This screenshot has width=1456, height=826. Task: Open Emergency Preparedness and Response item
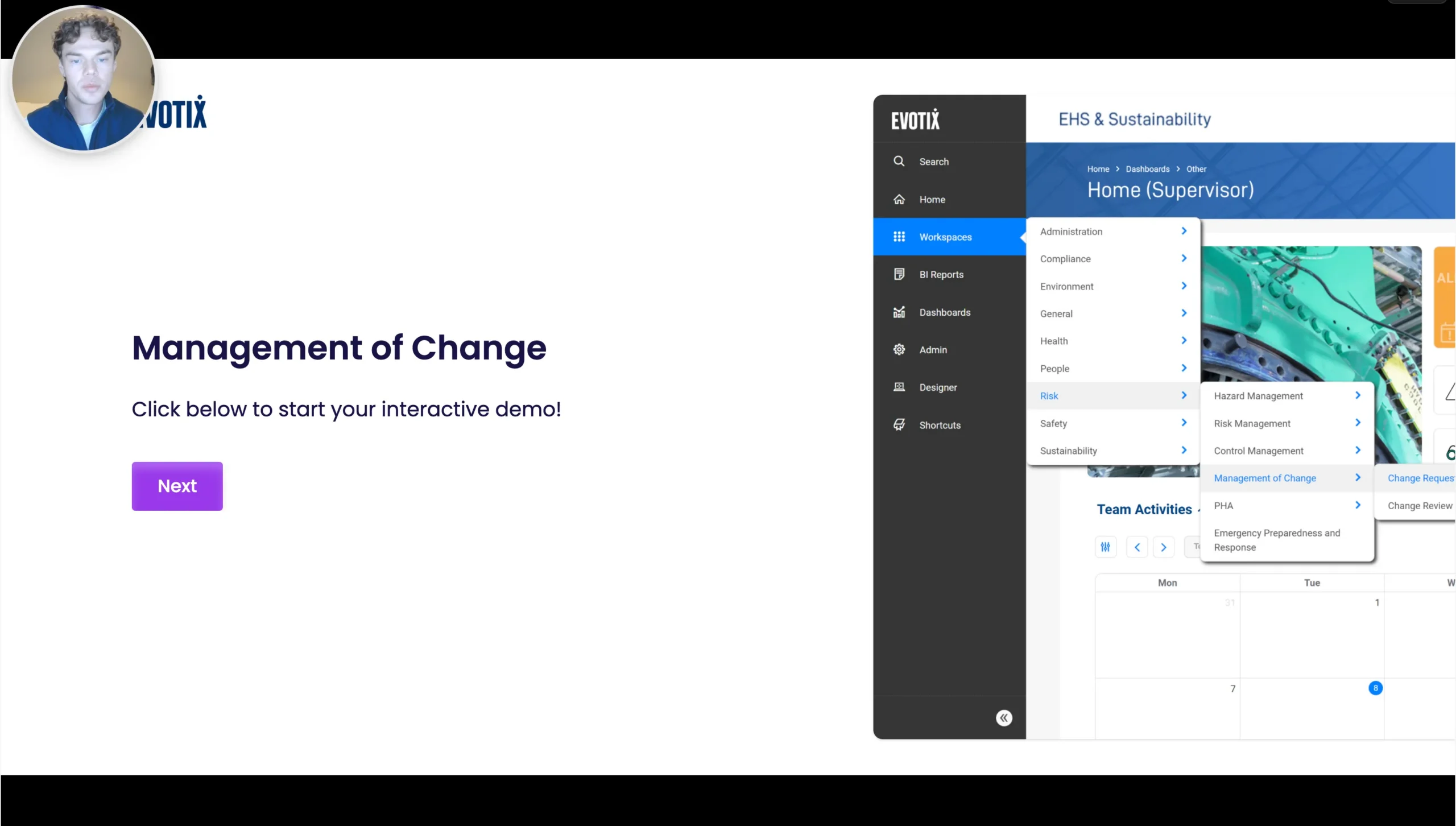1287,540
